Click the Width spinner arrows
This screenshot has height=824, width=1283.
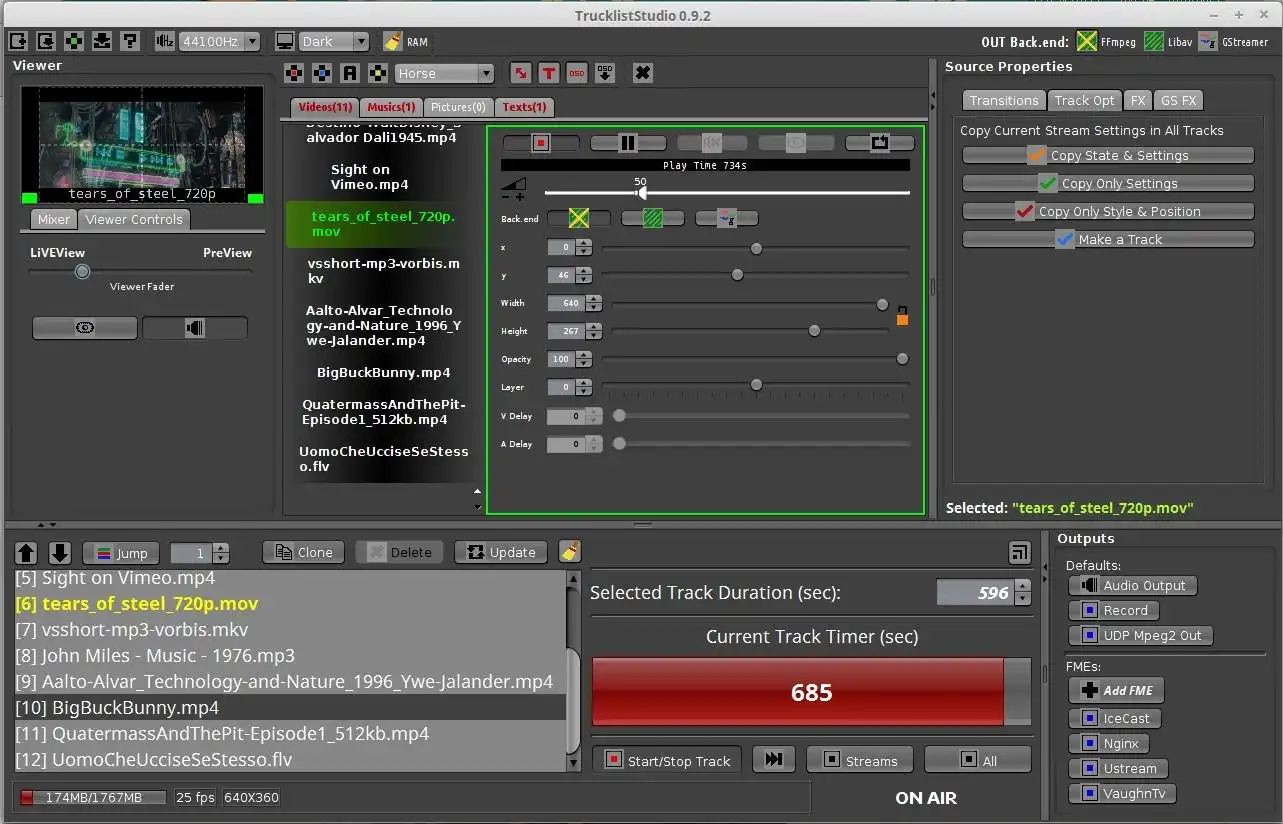594,303
